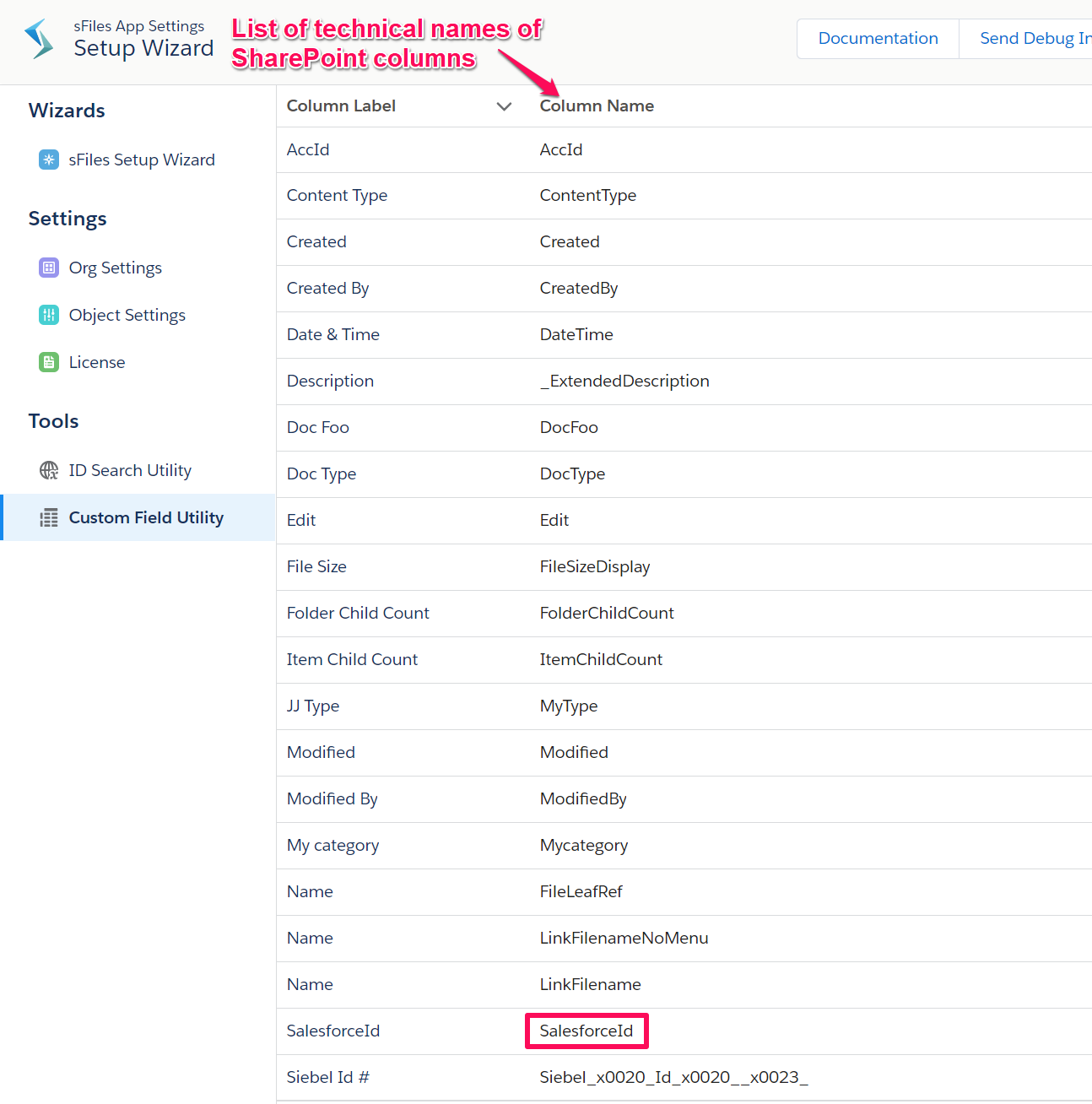Select the _ExtendedDescription cell

click(624, 381)
